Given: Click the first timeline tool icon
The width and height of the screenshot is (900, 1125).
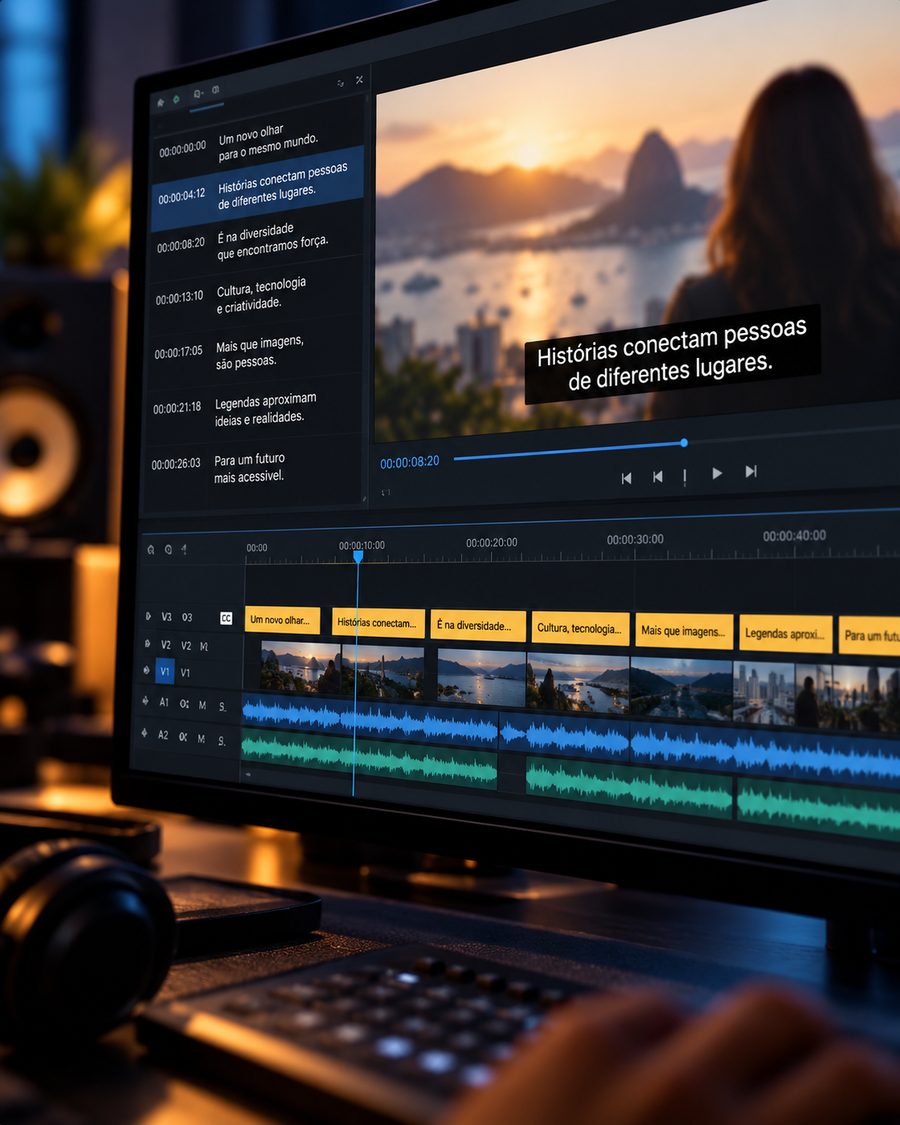Looking at the screenshot, I should click(x=151, y=550).
